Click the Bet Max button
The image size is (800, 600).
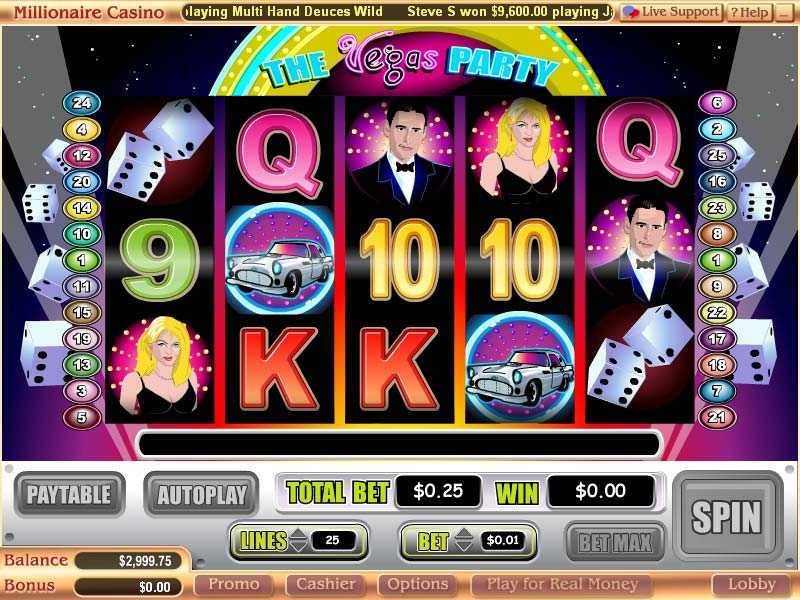coord(615,542)
